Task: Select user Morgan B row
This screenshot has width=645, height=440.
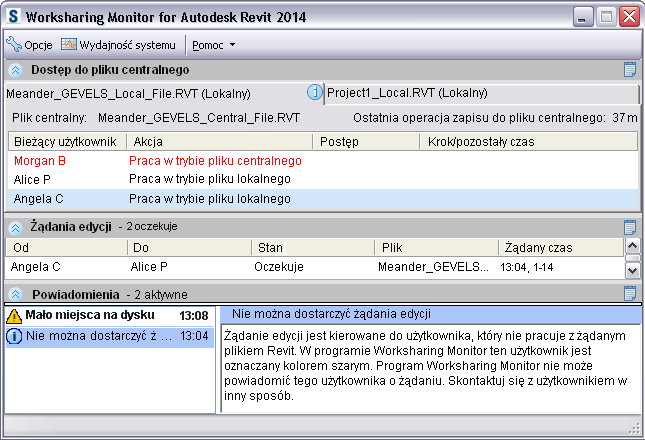Action: [x=323, y=161]
